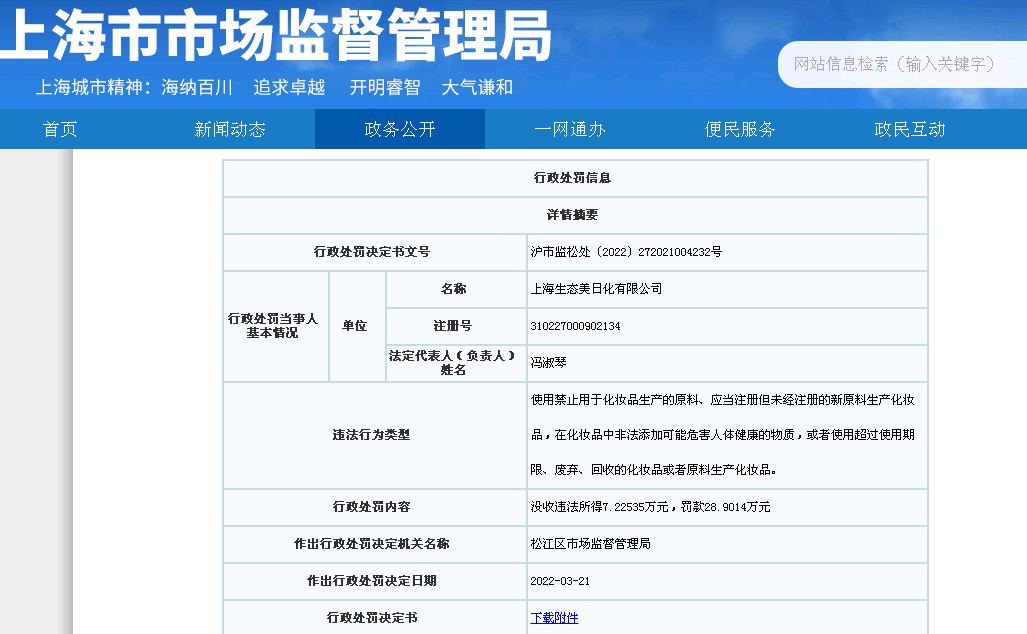Click the 下载附件 download link
This screenshot has width=1027, height=634.
[x=554, y=618]
